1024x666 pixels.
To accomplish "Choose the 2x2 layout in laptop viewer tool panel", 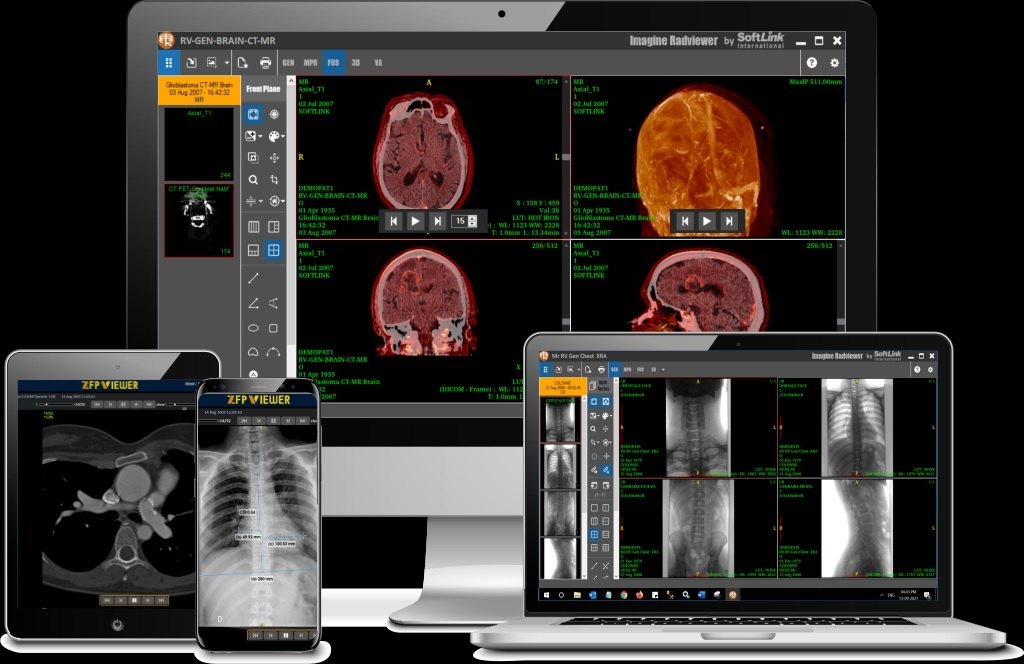I will coord(594,534).
